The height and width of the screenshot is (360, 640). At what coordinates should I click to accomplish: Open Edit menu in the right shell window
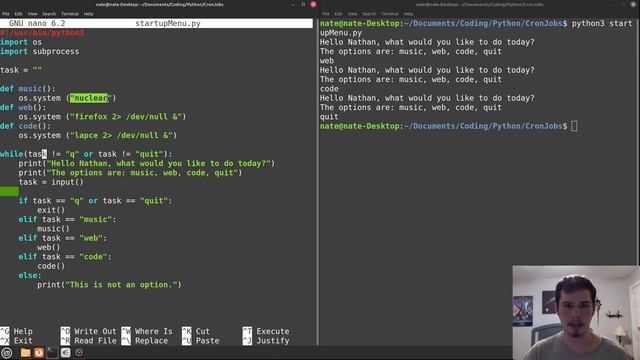pyautogui.click(x=338, y=14)
